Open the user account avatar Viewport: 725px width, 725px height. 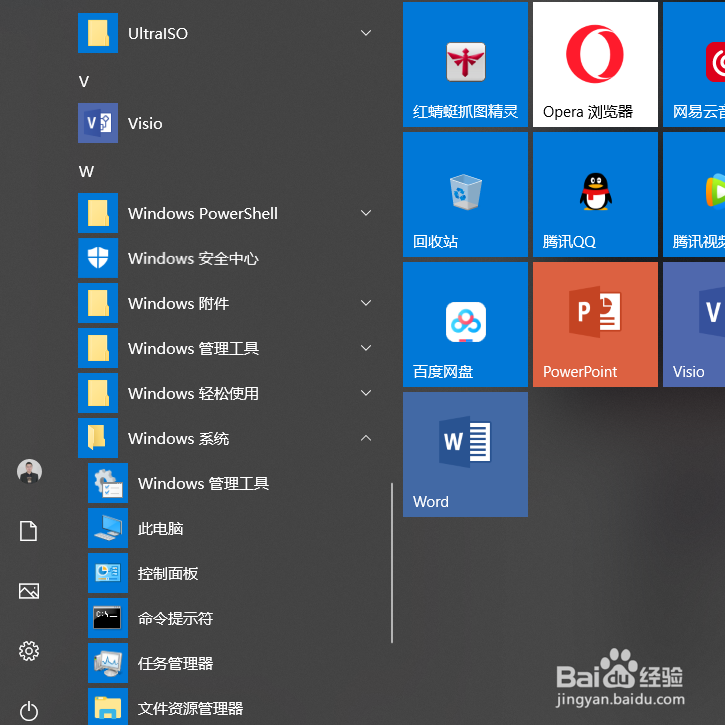pyautogui.click(x=29, y=472)
